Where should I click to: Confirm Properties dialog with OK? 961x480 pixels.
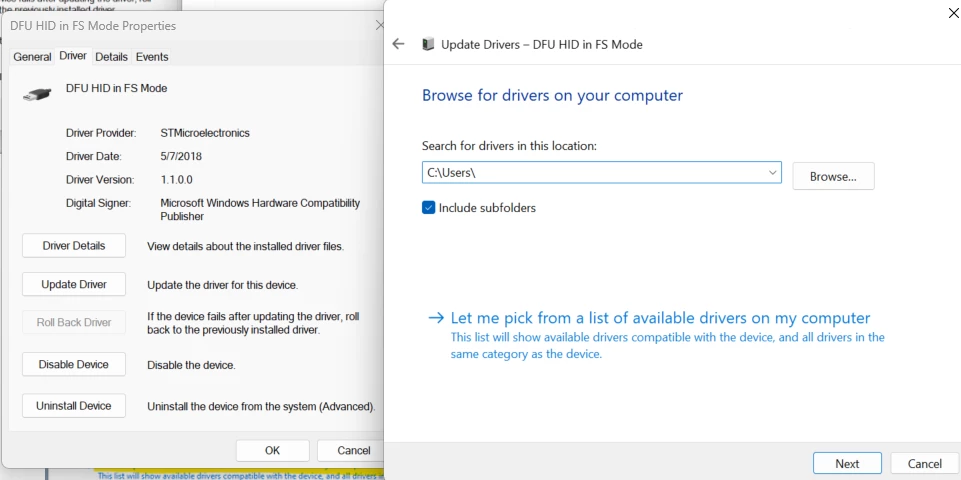coord(272,450)
